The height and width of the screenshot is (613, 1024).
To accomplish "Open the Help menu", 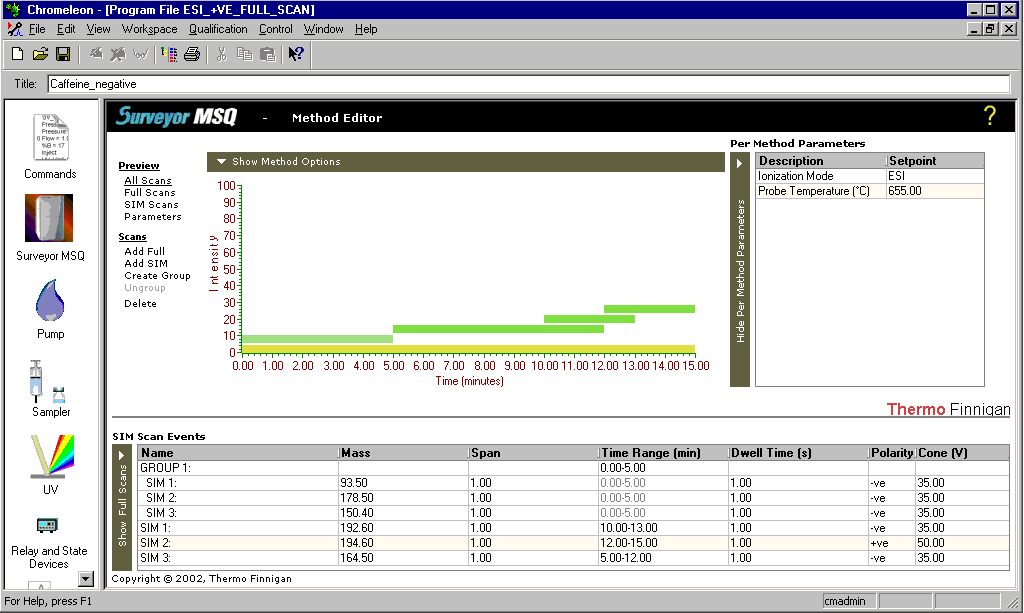I will (366, 29).
